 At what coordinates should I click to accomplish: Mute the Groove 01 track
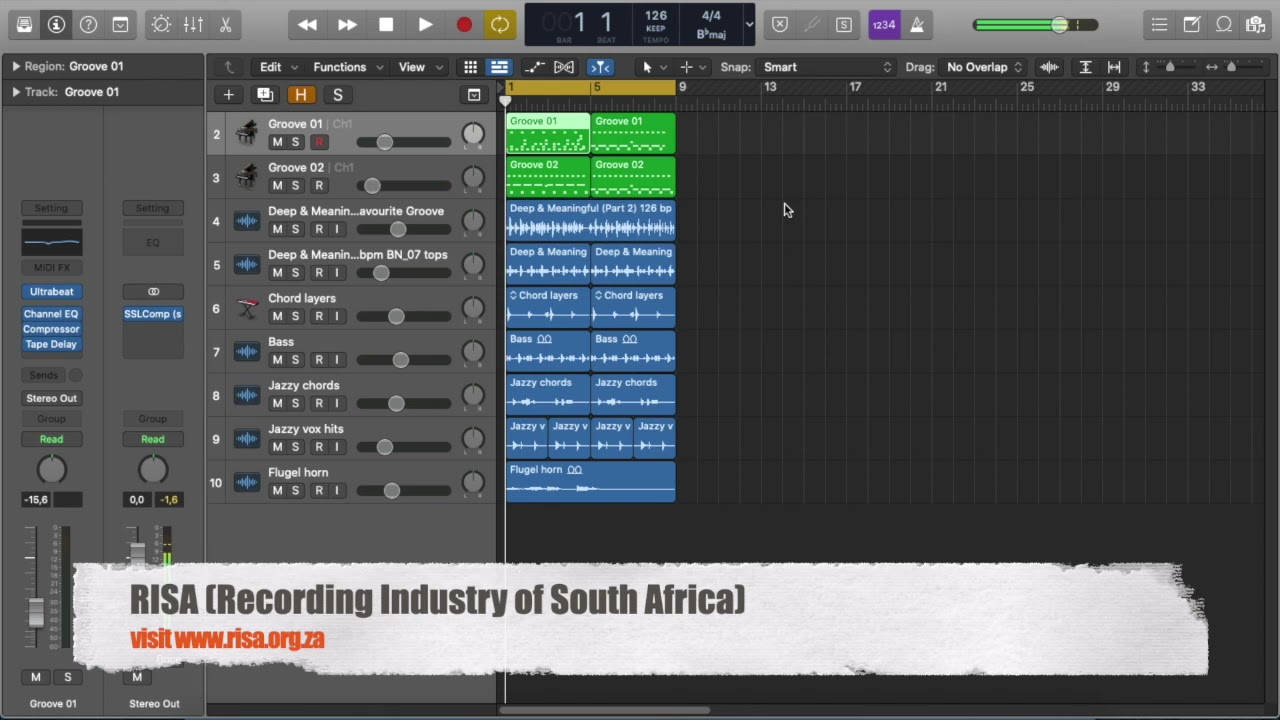277,142
